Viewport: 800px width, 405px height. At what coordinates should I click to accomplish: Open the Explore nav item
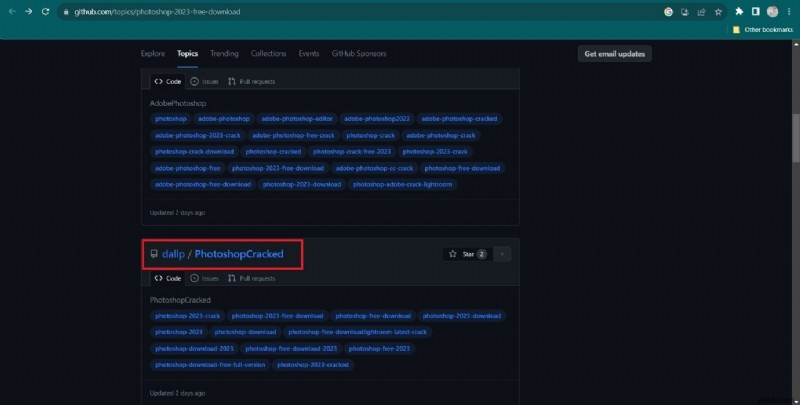(153, 54)
